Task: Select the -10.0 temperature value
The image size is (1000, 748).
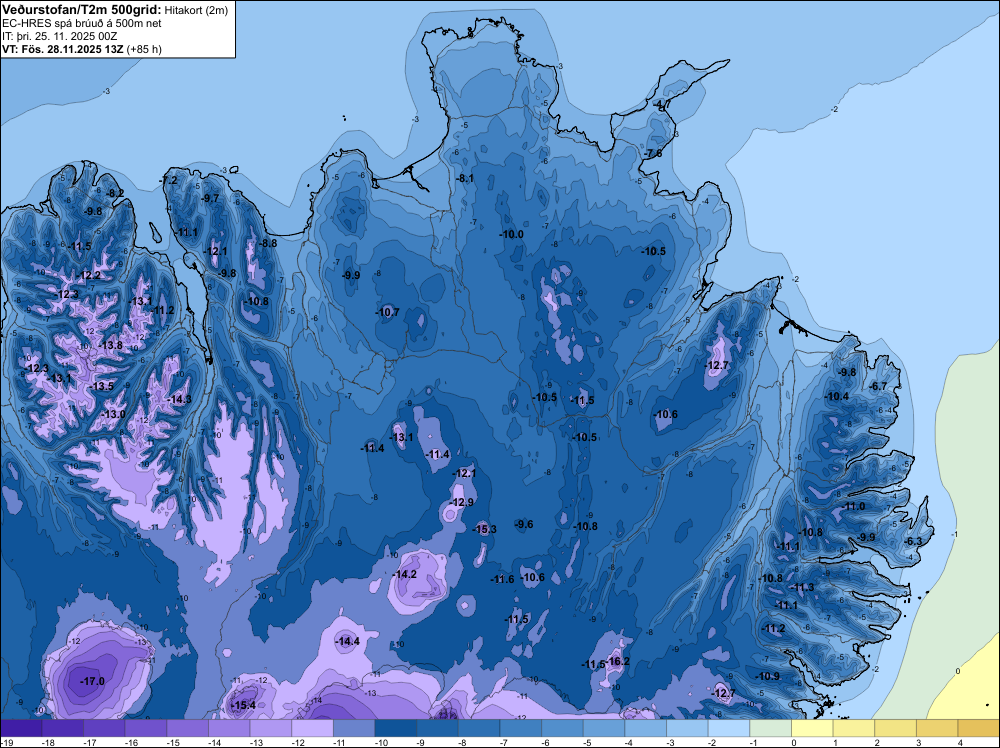Action: 511,235
